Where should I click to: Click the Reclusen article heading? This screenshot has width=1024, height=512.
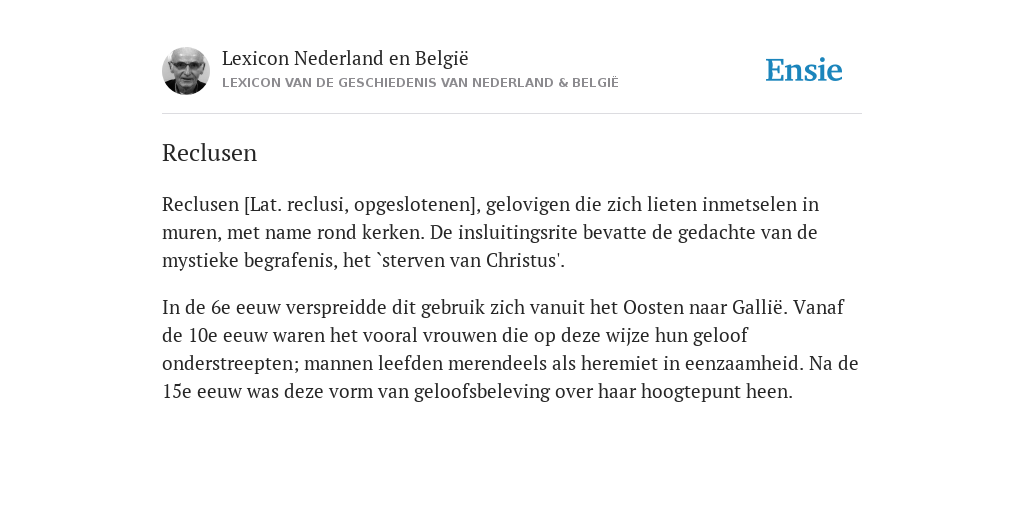click(210, 153)
